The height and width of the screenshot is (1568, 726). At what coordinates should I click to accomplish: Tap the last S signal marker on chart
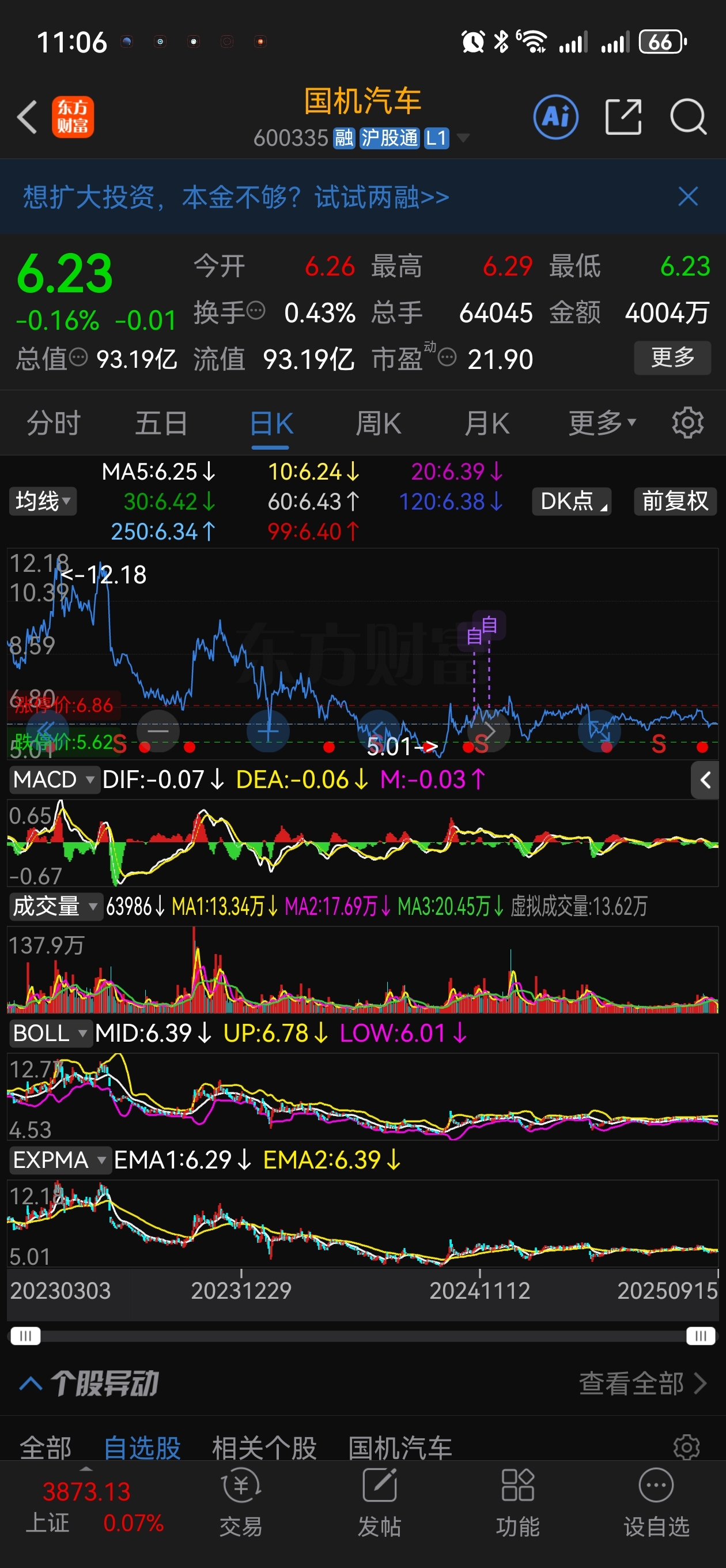pos(658,744)
